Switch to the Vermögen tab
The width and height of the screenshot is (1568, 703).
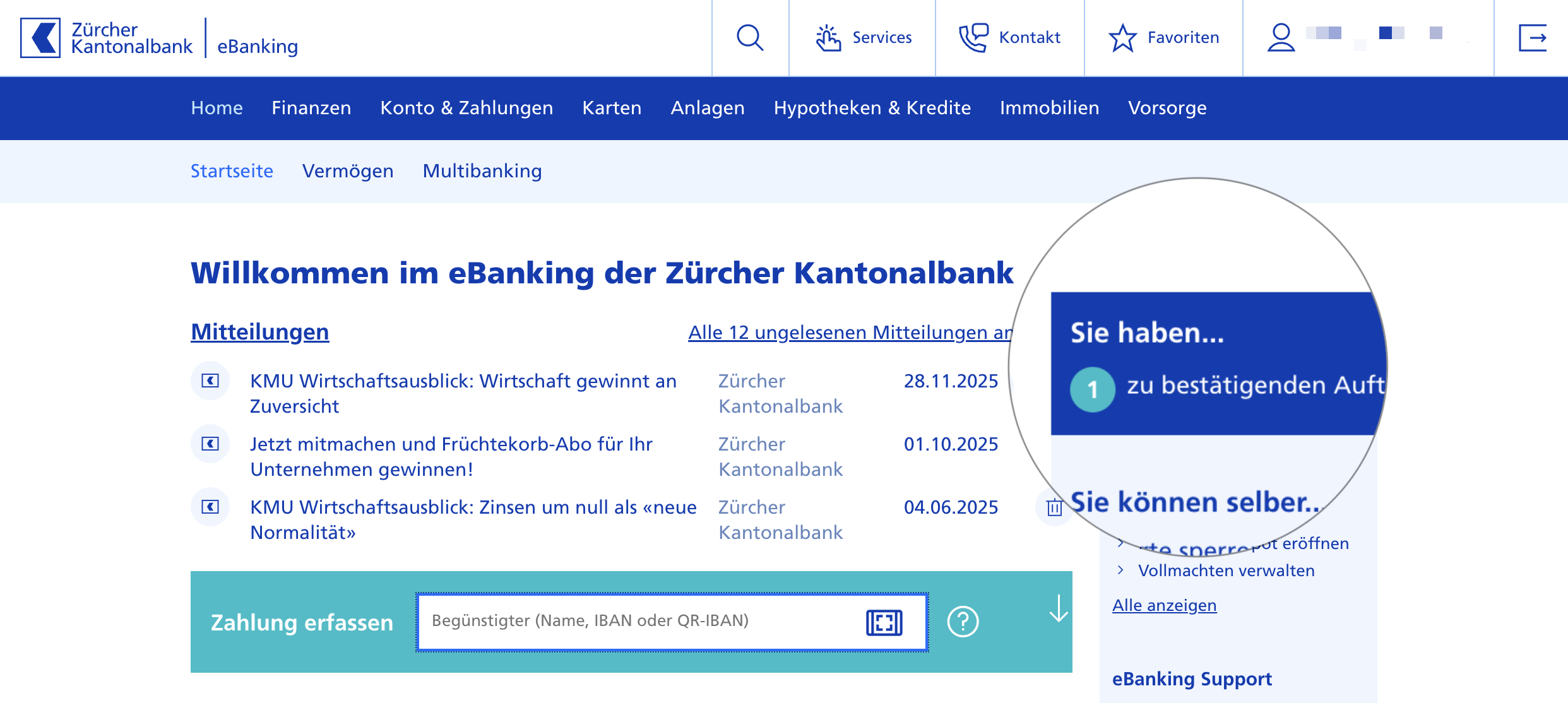click(x=348, y=170)
